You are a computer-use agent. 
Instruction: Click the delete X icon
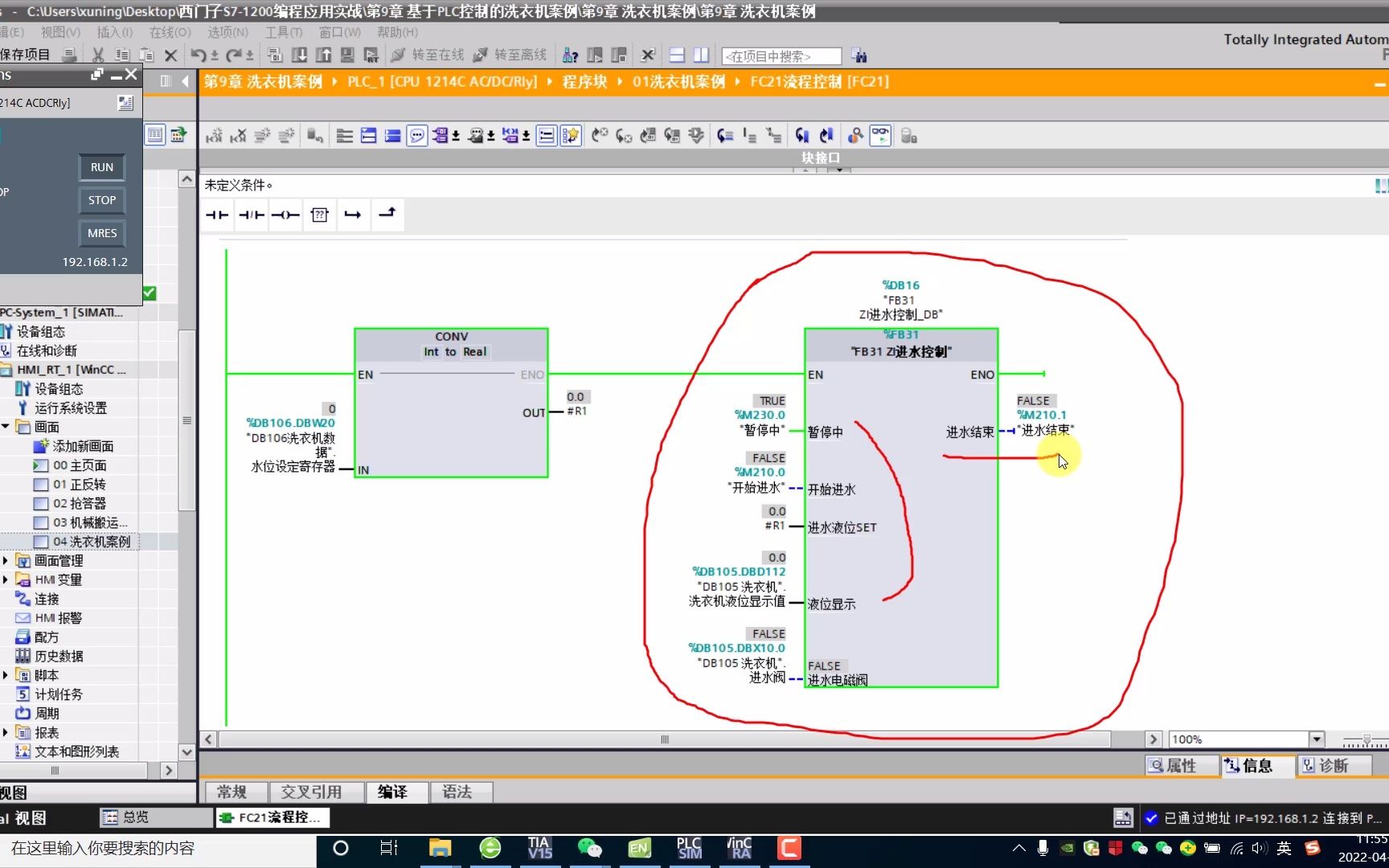[170, 55]
